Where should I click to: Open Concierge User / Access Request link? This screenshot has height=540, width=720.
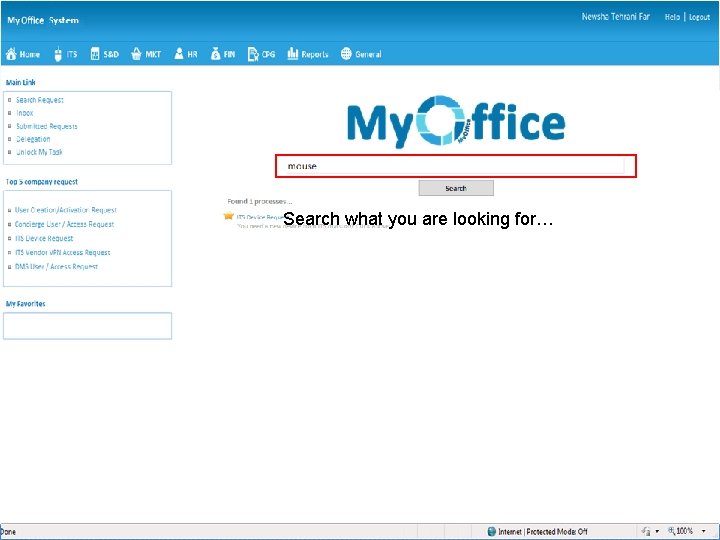point(64,224)
